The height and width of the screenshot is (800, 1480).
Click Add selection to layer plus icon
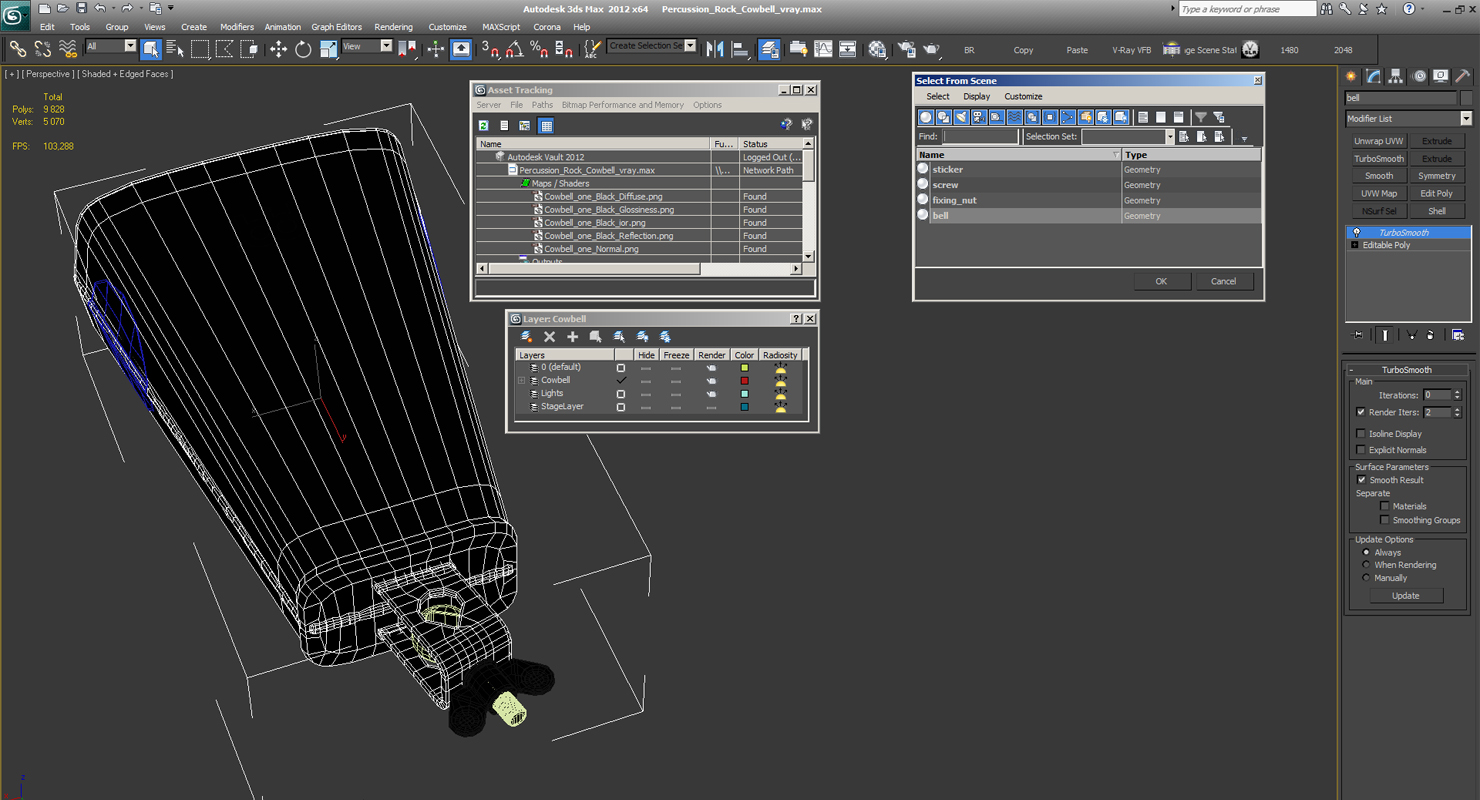pyautogui.click(x=572, y=337)
